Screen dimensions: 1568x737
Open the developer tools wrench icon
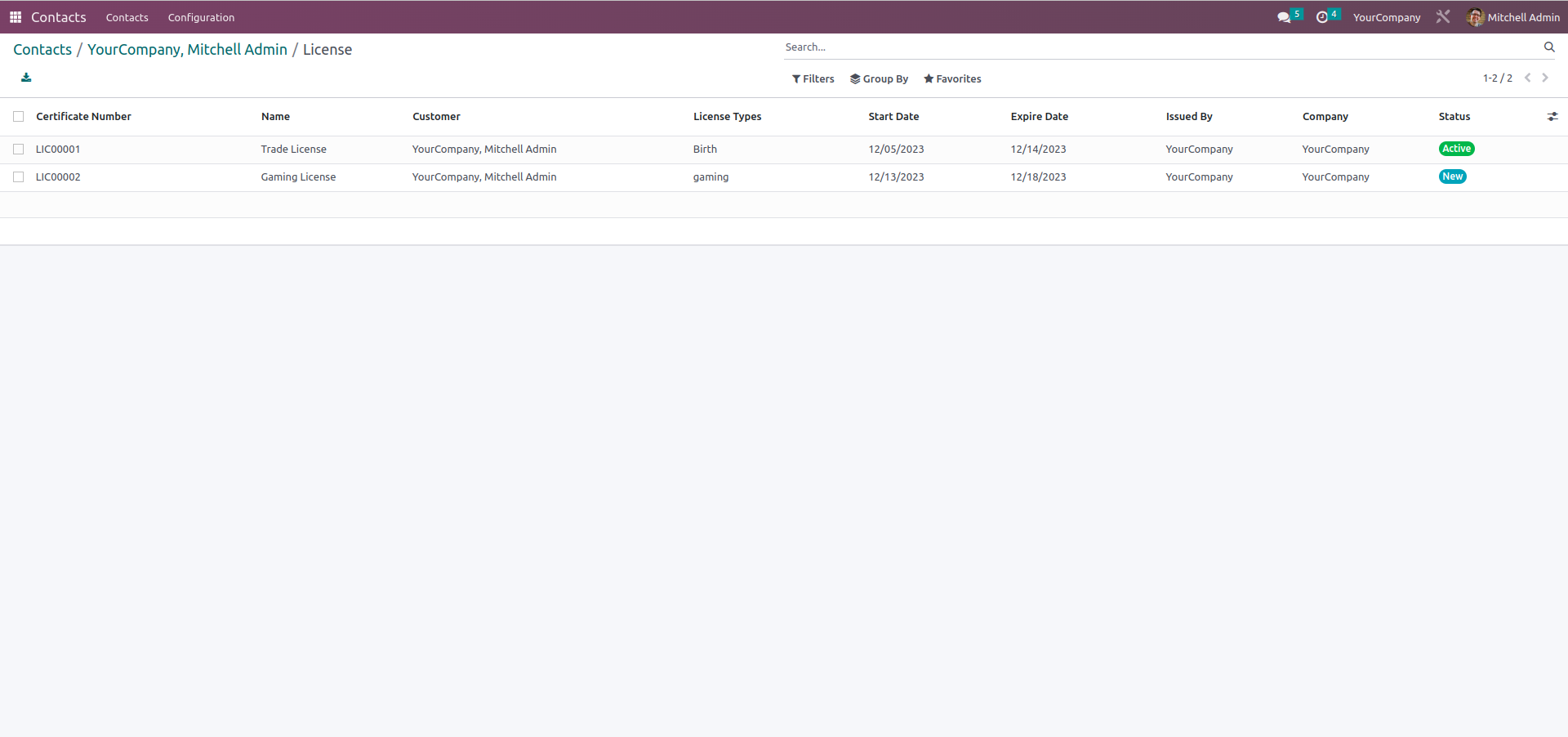(x=1443, y=16)
